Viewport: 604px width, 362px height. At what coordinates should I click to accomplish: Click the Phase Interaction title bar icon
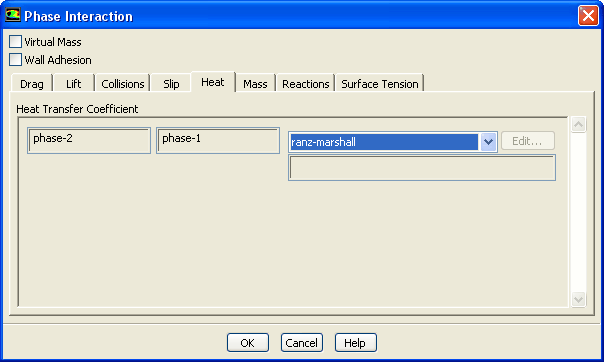pyautogui.click(x=13, y=15)
